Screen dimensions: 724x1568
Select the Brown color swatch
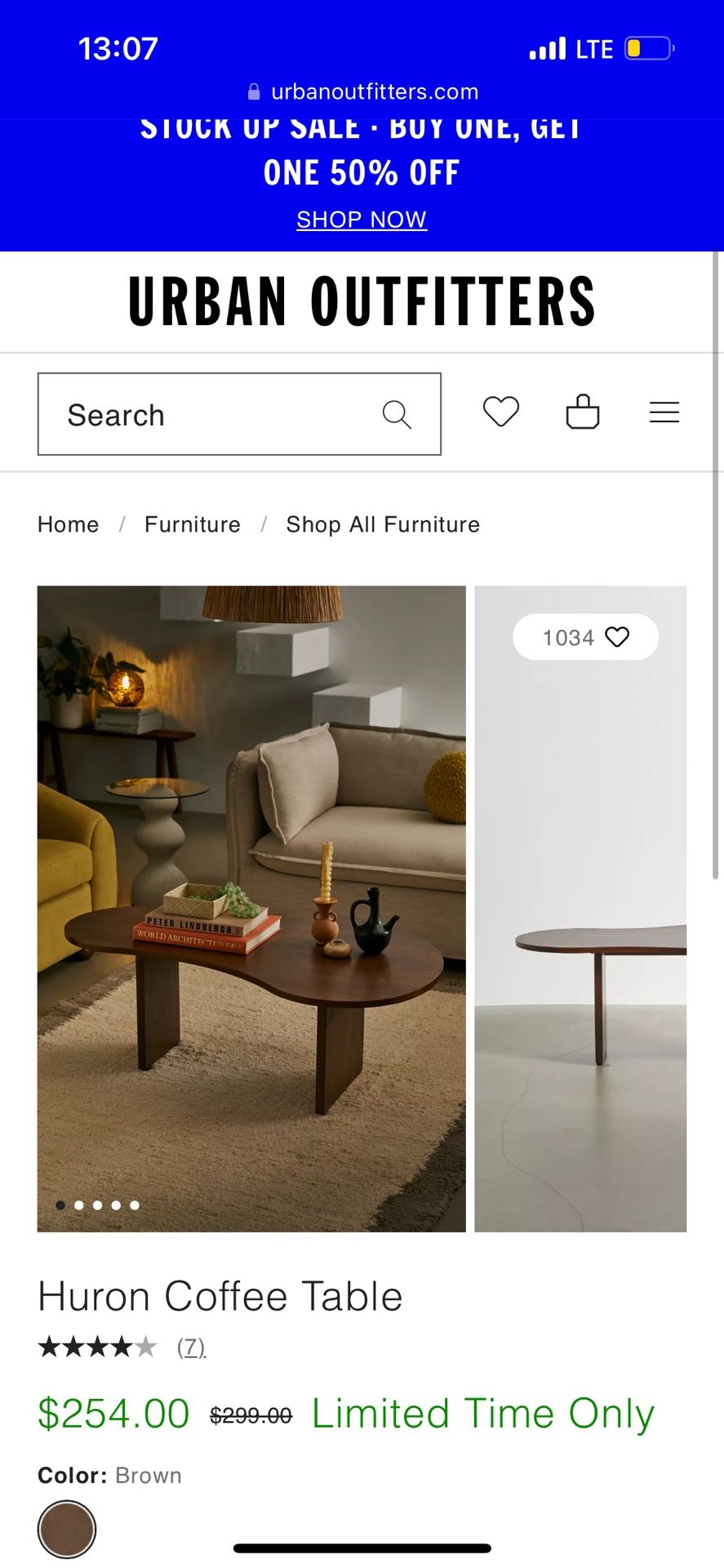(x=67, y=1529)
